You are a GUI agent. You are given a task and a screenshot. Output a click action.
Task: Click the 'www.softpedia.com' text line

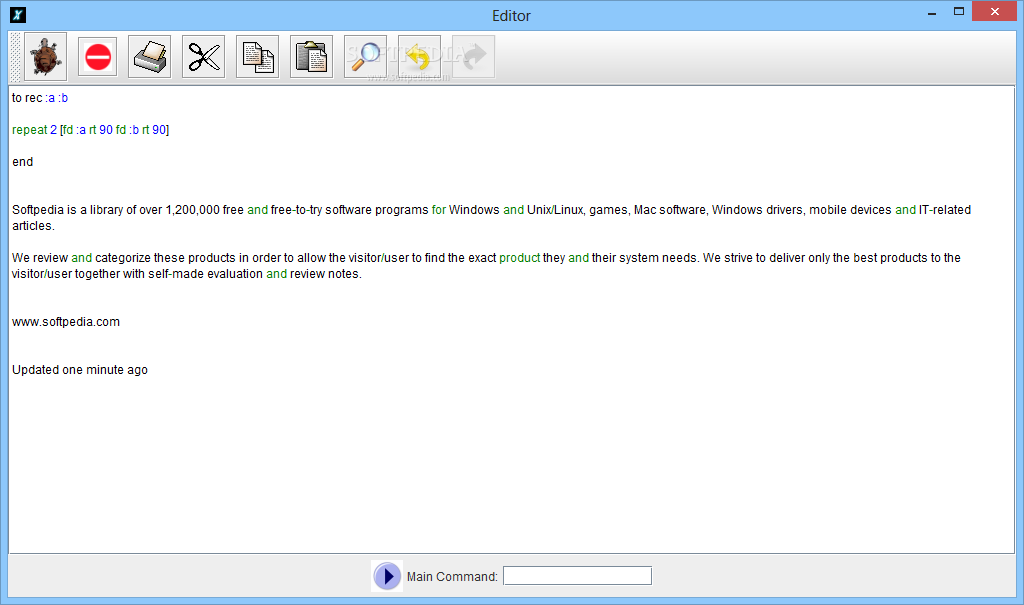click(x=66, y=322)
